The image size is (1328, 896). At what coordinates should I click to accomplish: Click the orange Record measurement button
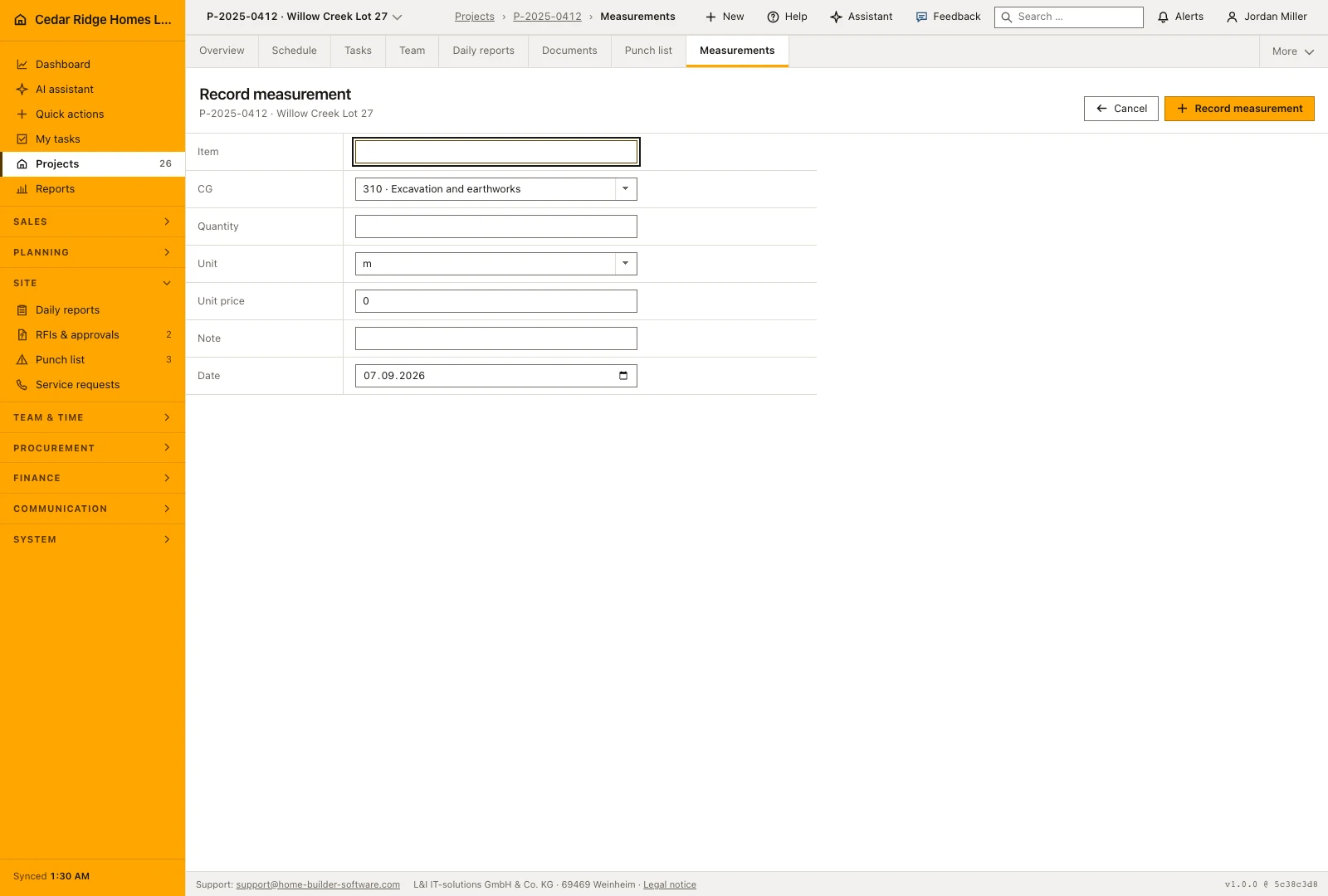click(x=1239, y=109)
